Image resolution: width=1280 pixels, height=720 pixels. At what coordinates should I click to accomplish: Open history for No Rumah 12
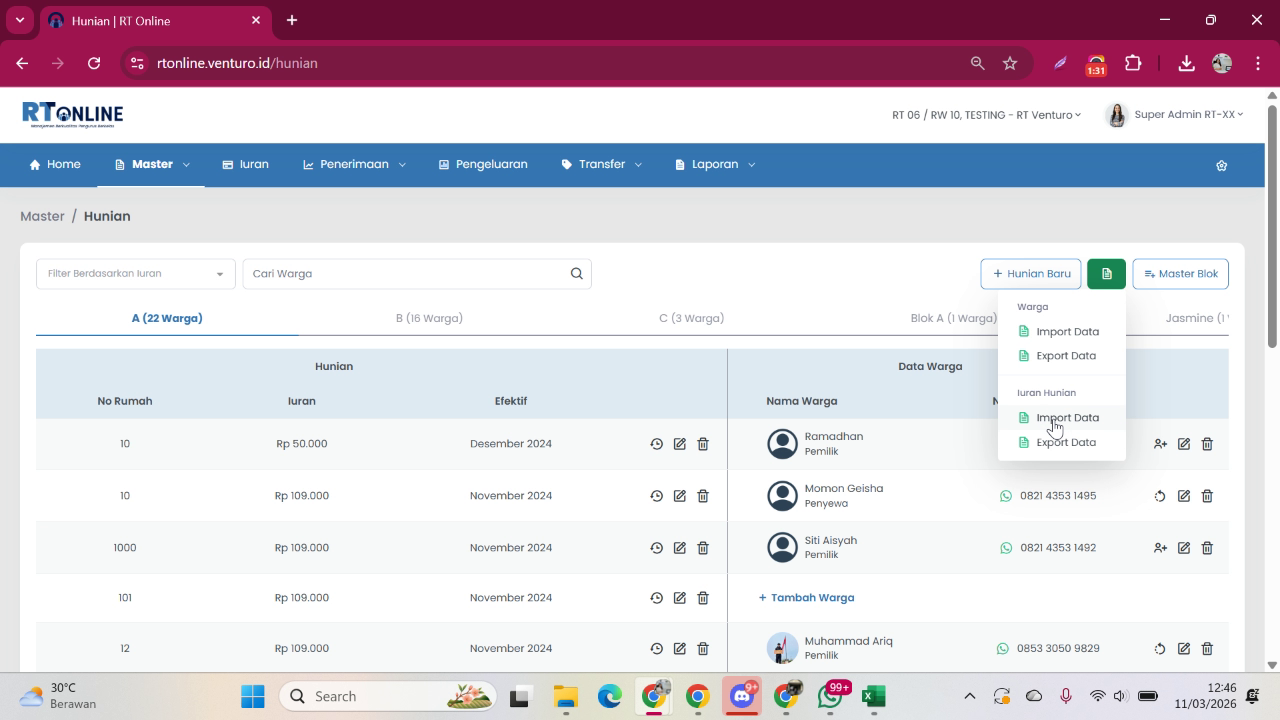pos(656,649)
